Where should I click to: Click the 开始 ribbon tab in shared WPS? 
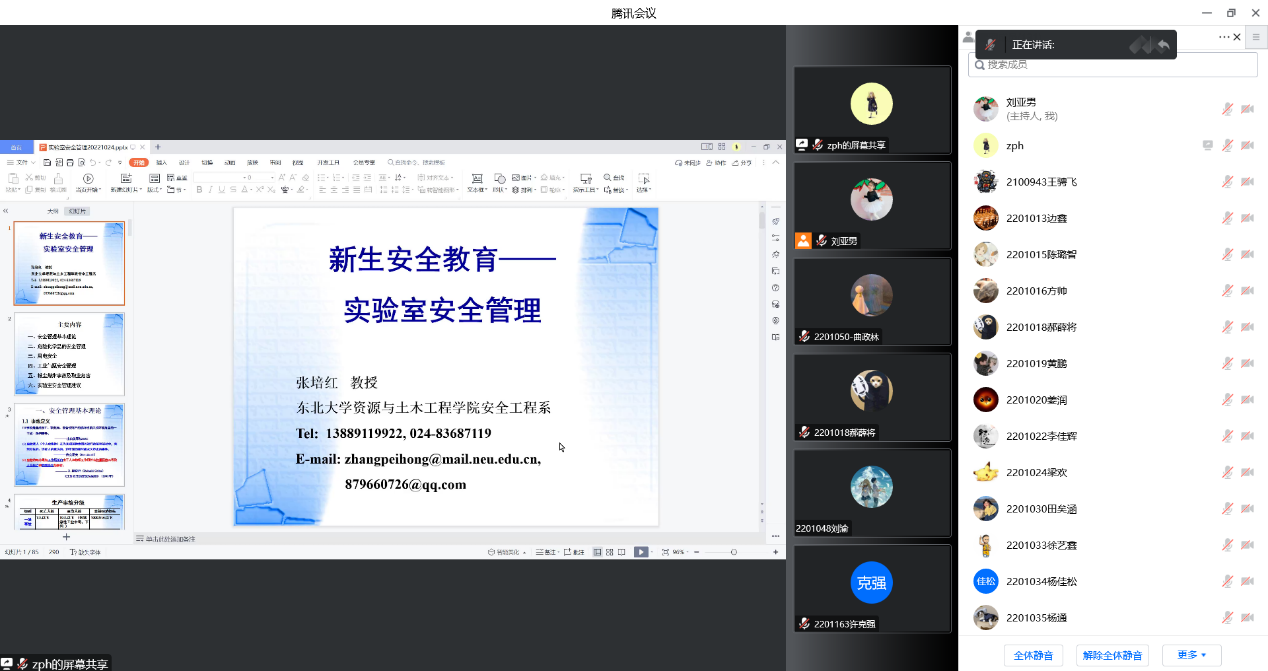pyautogui.click(x=138, y=162)
